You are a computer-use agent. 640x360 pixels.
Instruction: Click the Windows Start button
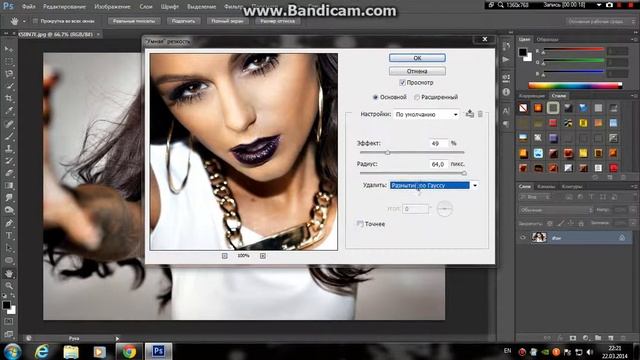(12, 351)
